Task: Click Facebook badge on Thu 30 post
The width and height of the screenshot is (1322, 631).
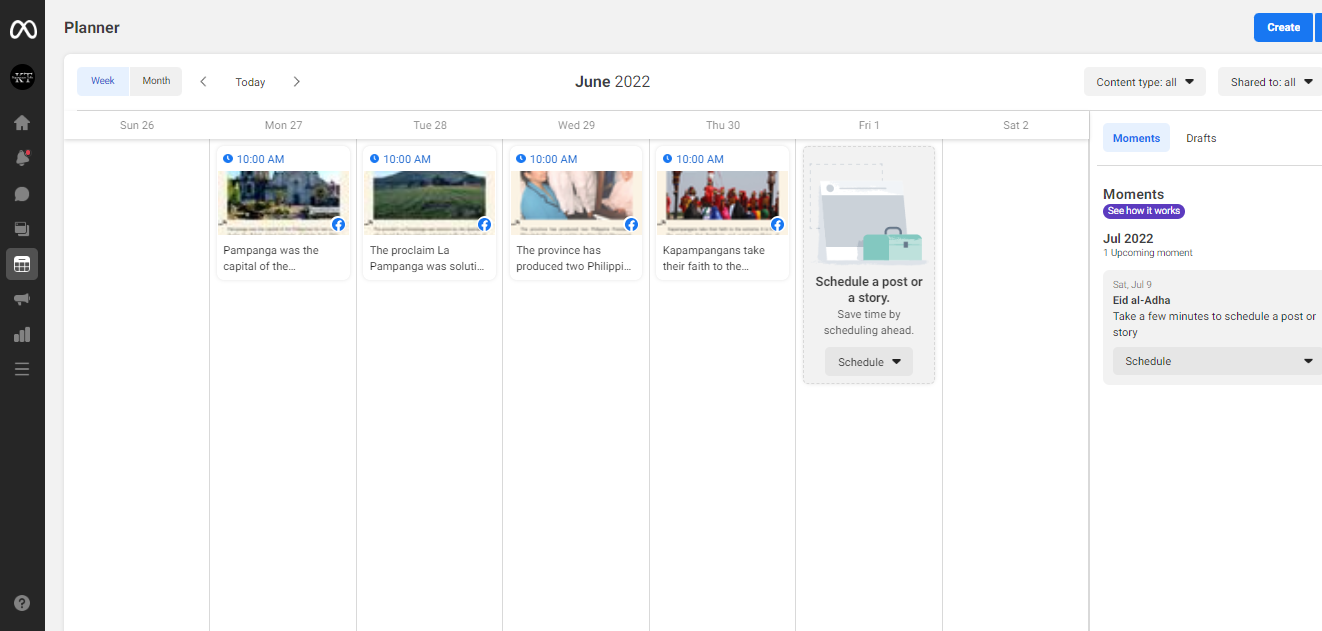Action: tap(777, 224)
